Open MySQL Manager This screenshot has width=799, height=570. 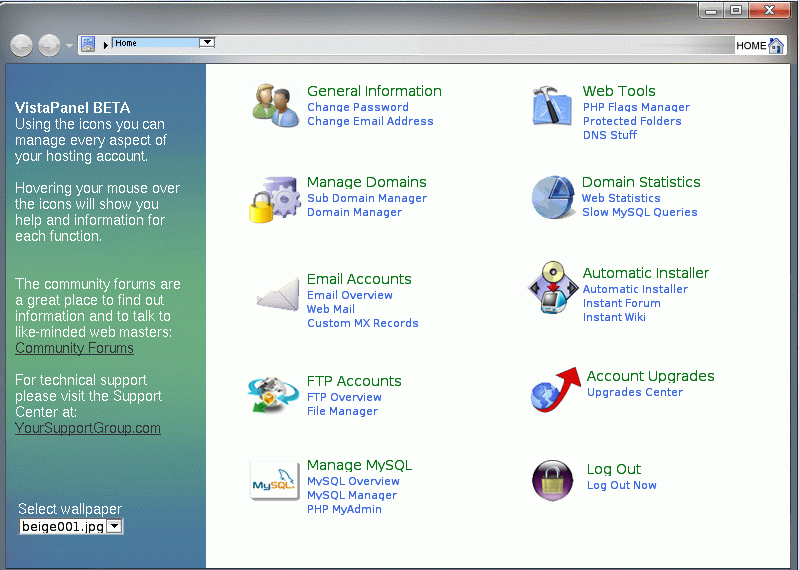pos(352,495)
